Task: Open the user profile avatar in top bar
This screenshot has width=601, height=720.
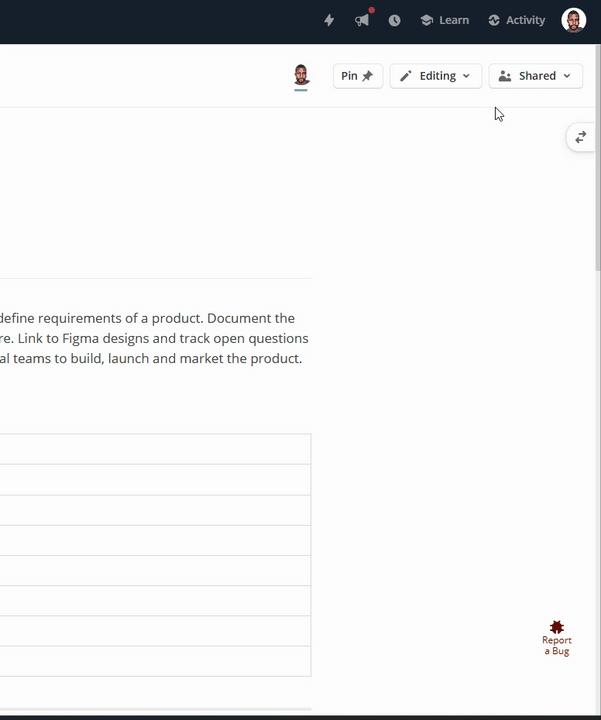Action: tap(573, 20)
